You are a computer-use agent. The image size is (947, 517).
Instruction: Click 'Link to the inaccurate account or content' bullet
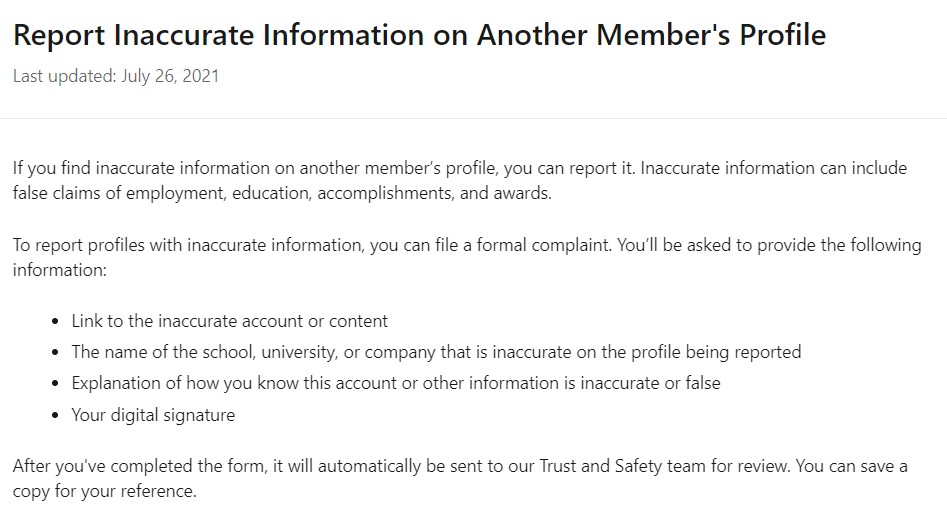(230, 321)
